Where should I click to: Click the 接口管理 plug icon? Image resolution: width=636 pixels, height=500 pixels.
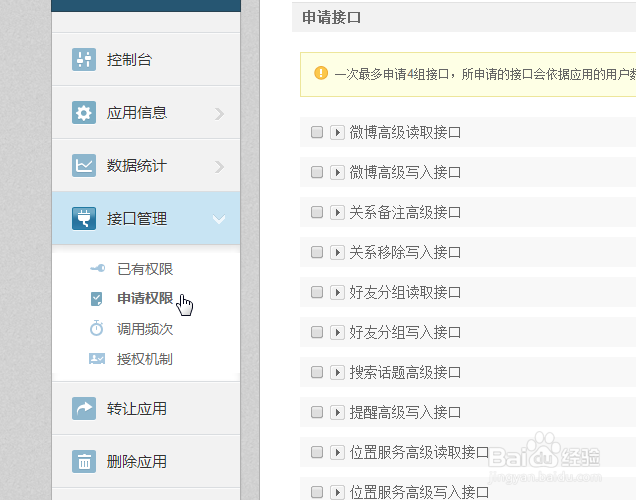point(84,219)
